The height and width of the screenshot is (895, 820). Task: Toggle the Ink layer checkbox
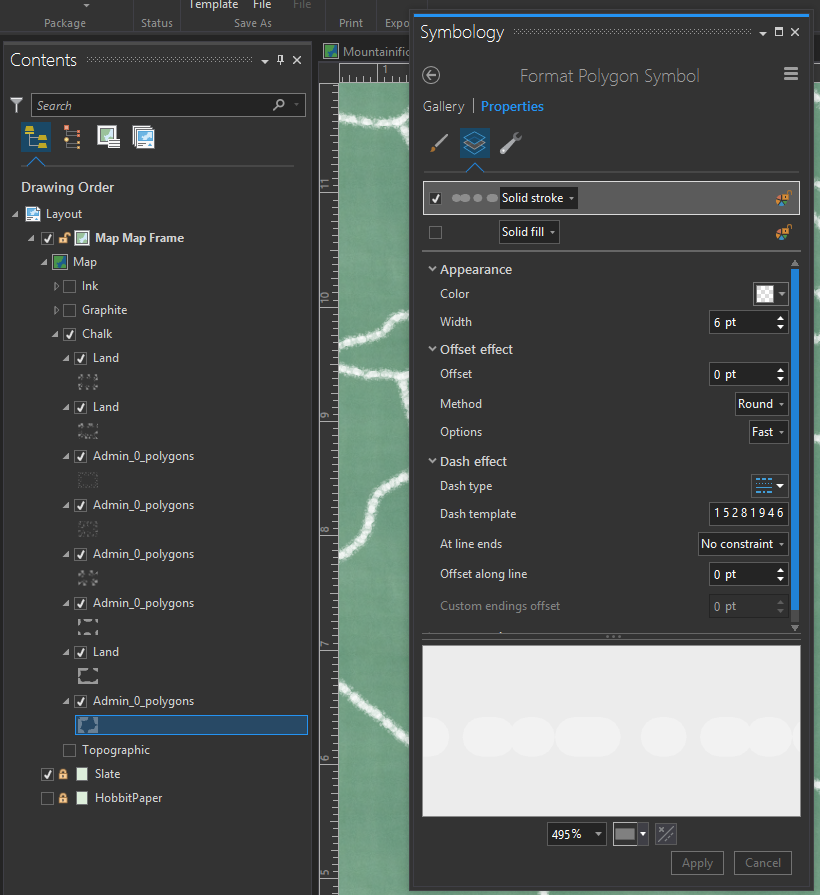(x=70, y=286)
